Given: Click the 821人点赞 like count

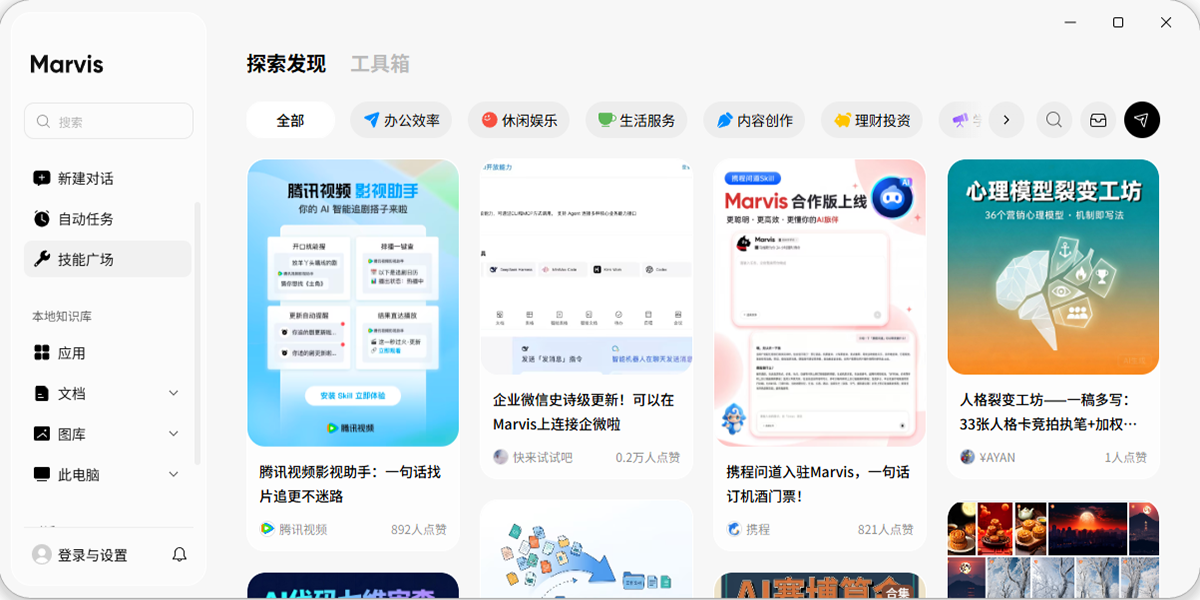Looking at the screenshot, I should [x=886, y=529].
